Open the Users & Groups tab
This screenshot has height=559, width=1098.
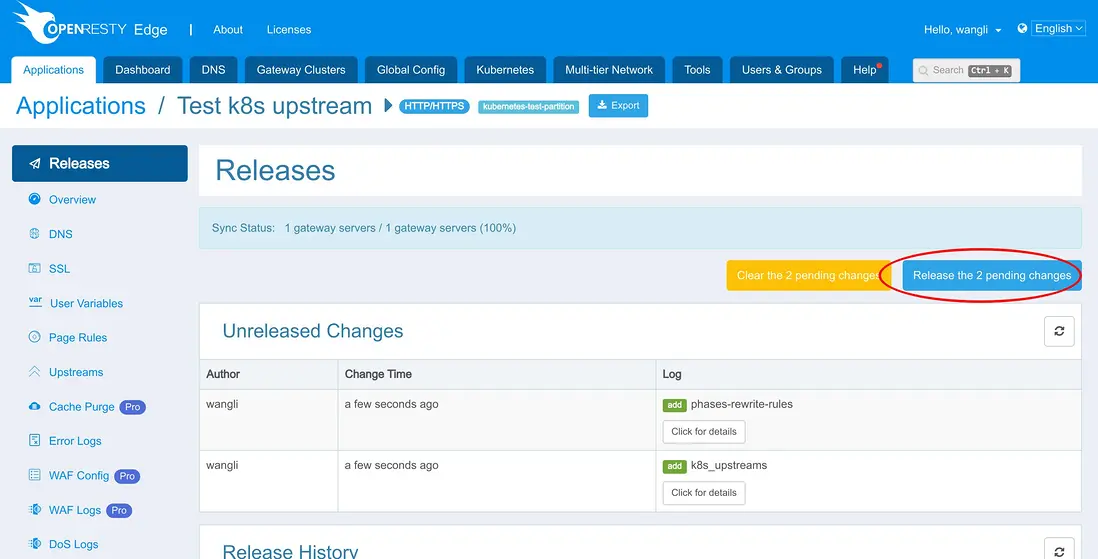(x=781, y=70)
